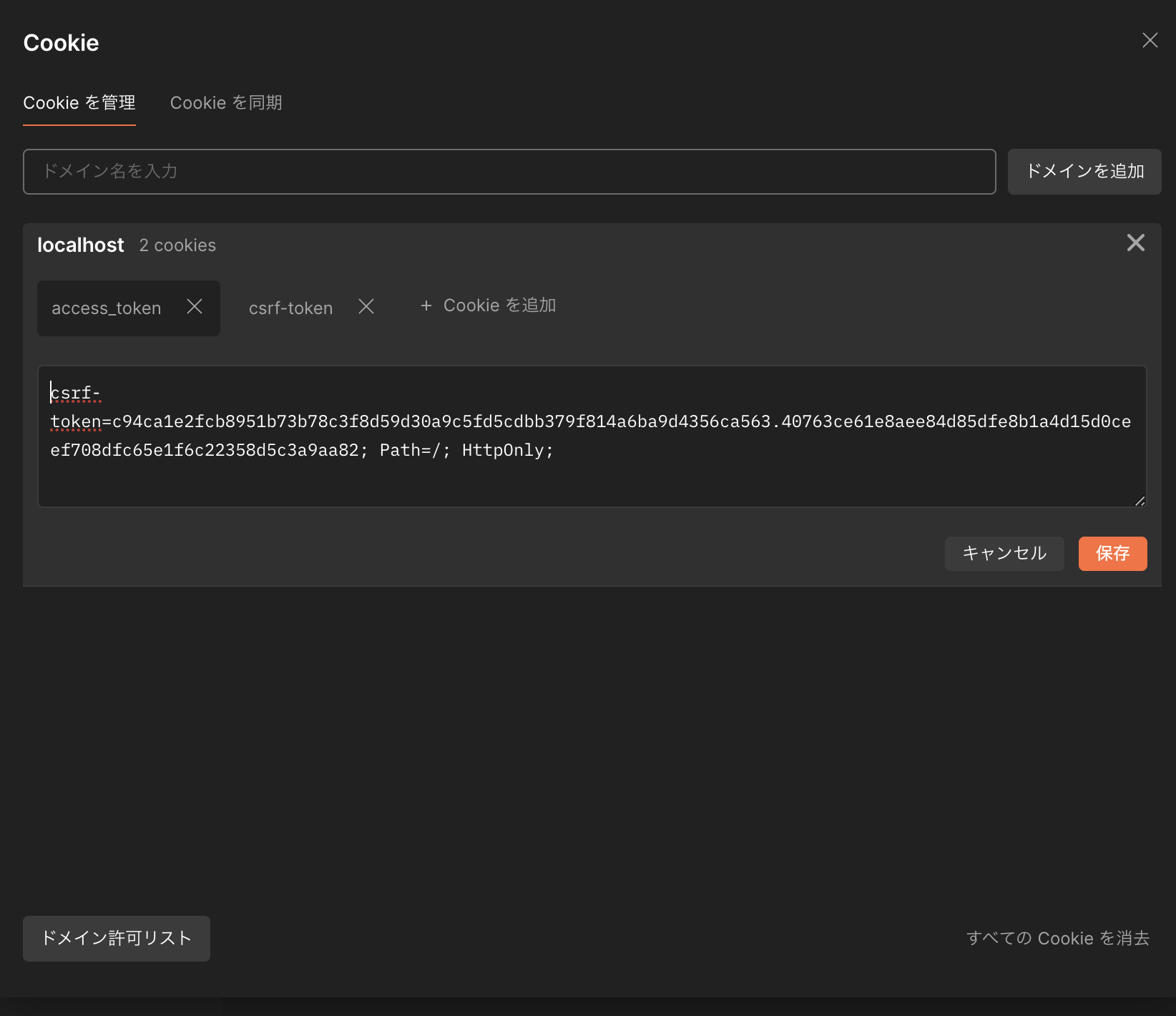Click the Cookie dialog title
Image resolution: width=1176 pixels, height=1016 pixels.
tap(61, 43)
